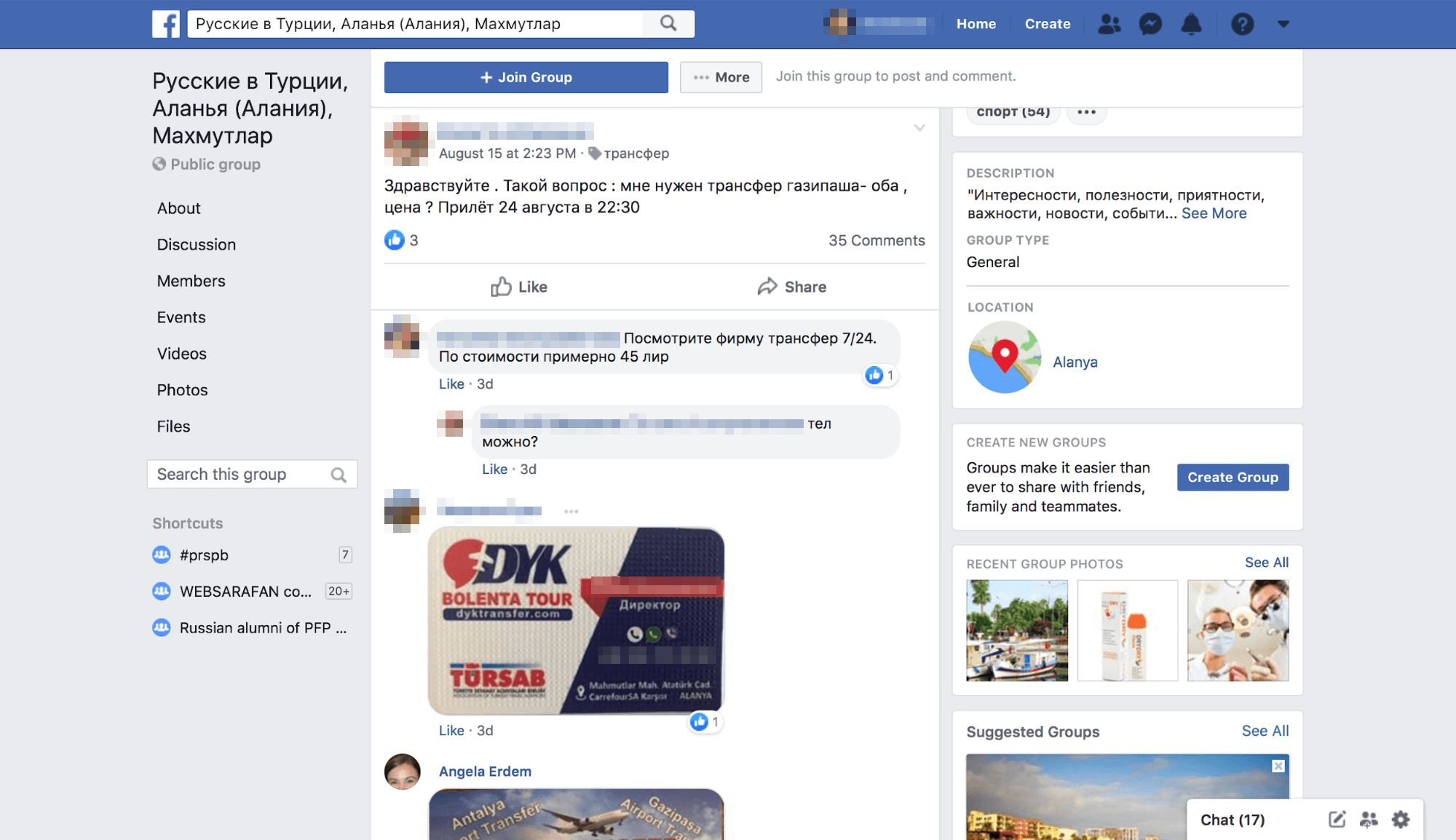Open chat settings gear icon
1456x840 pixels.
coord(1400,820)
